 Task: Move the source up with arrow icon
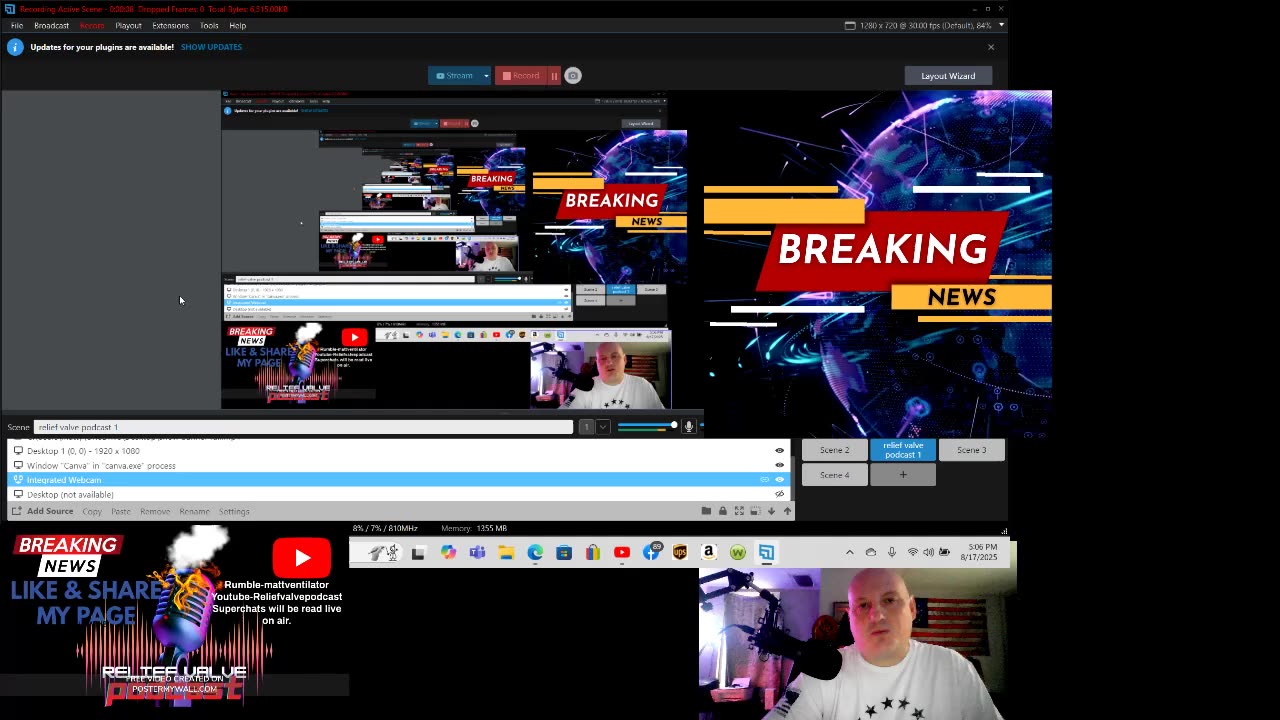[787, 511]
